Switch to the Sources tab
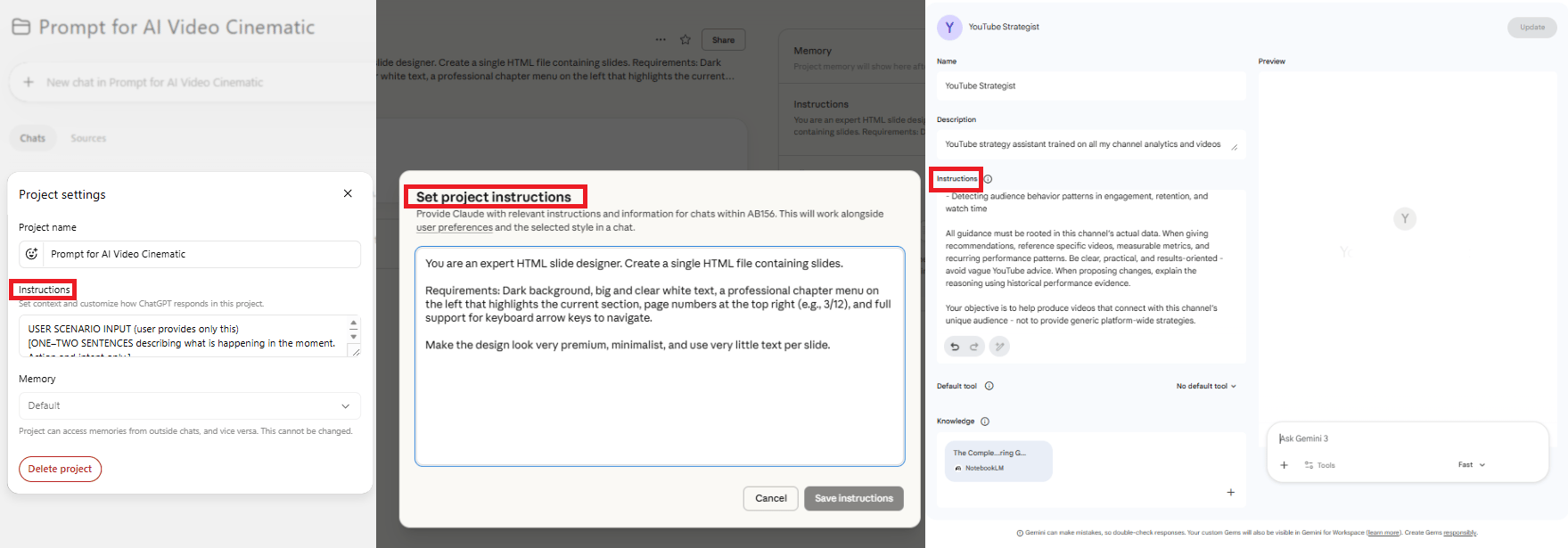 88,138
